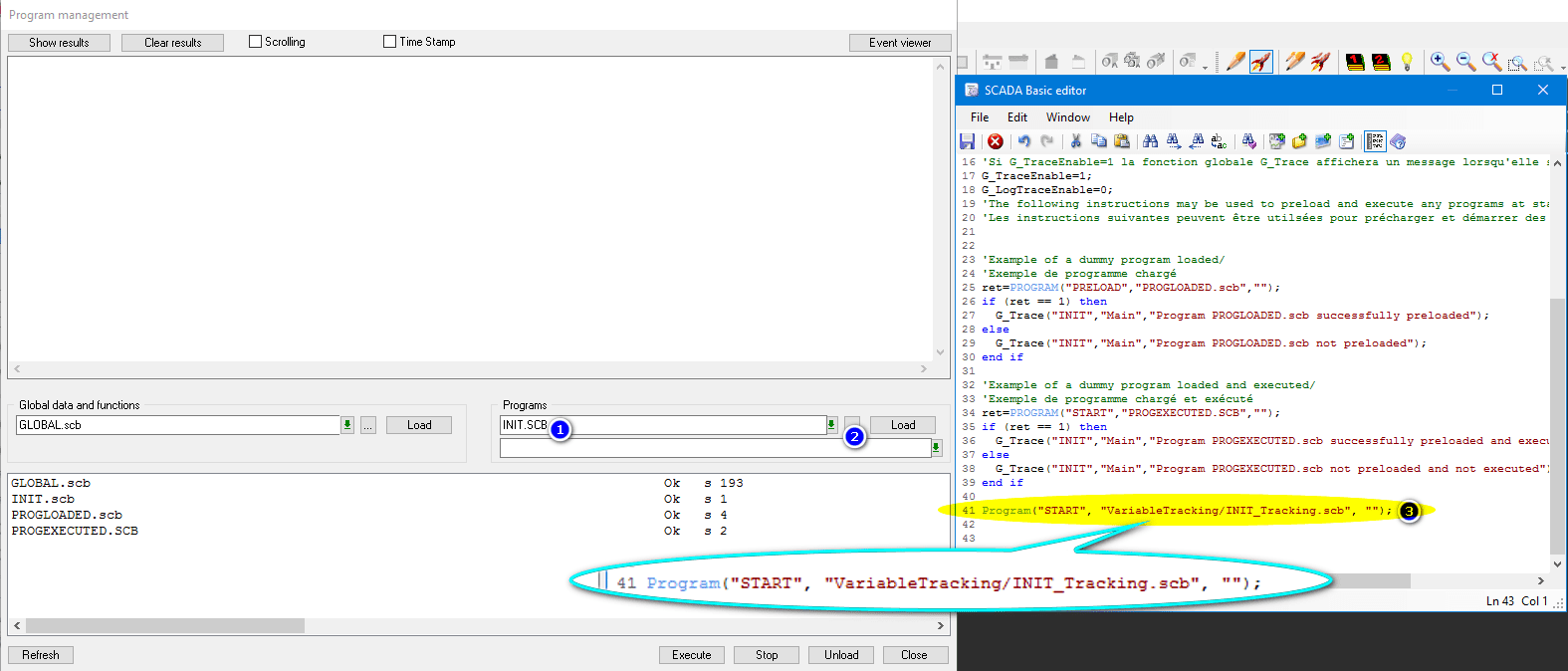Click Ln 43 Col 1 status text
1568x671 pixels.
pyautogui.click(x=1516, y=601)
